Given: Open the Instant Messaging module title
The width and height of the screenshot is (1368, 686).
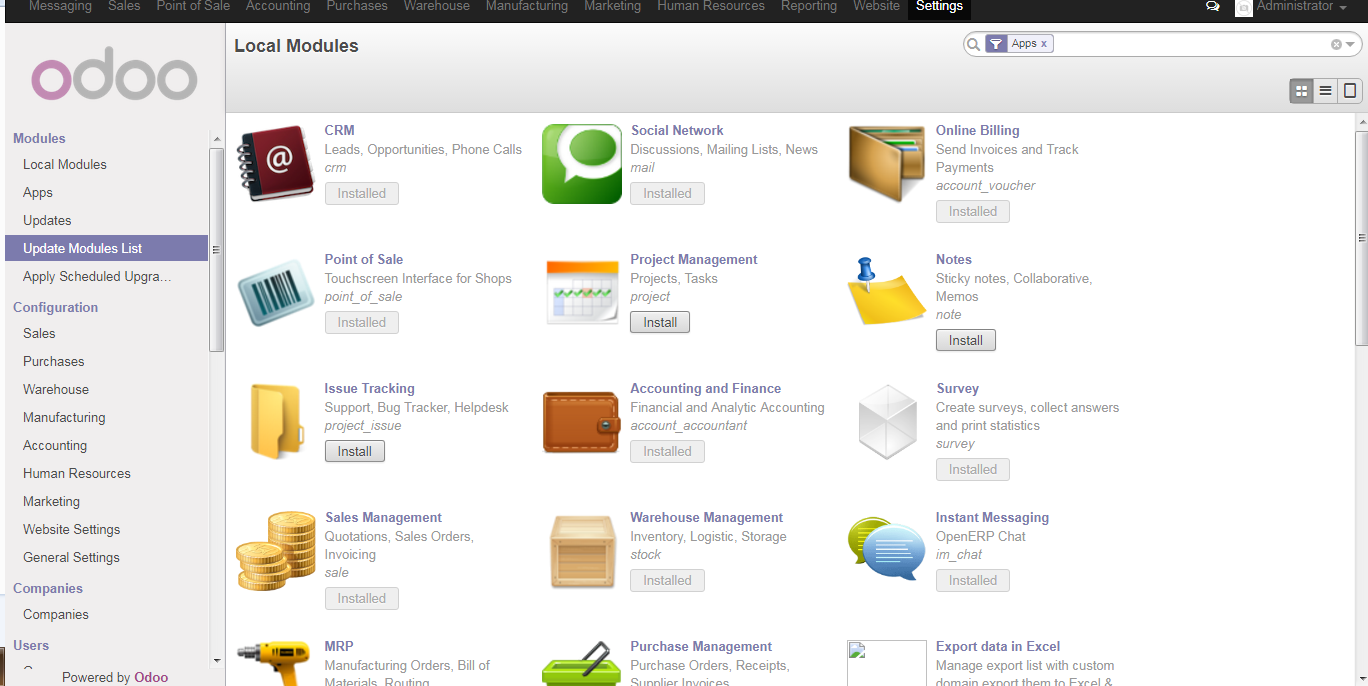Looking at the screenshot, I should 992,517.
